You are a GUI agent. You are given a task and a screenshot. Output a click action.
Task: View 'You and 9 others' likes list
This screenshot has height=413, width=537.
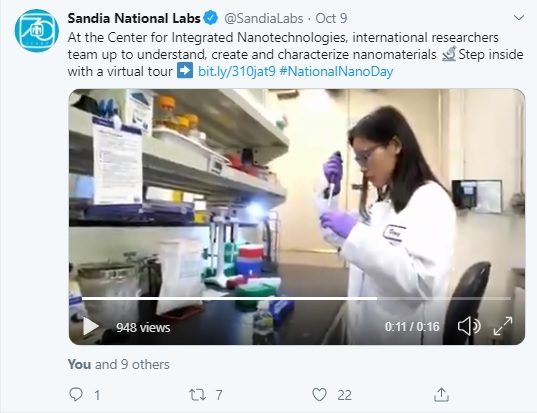(118, 364)
